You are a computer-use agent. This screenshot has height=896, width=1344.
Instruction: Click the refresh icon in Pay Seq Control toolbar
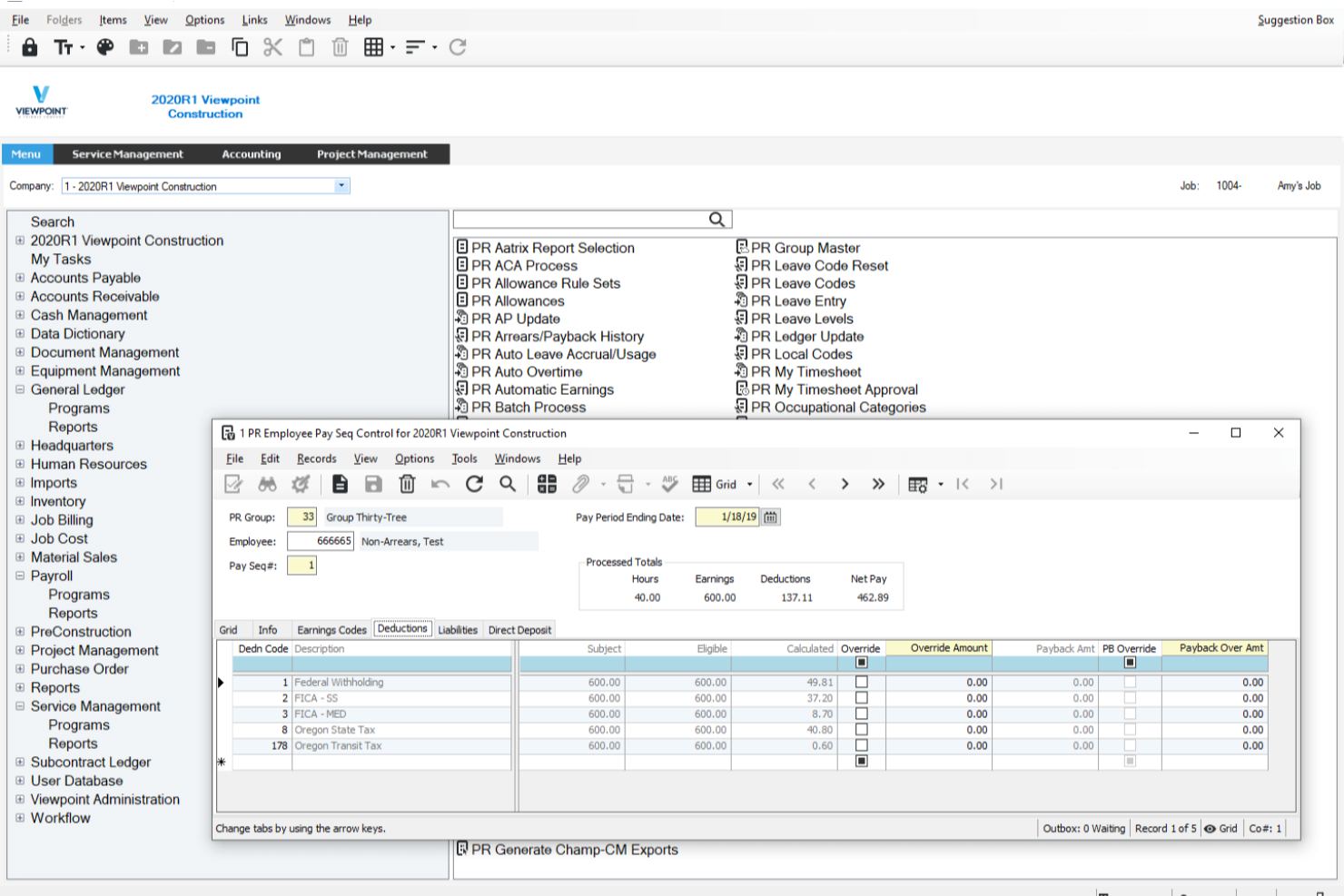(474, 484)
